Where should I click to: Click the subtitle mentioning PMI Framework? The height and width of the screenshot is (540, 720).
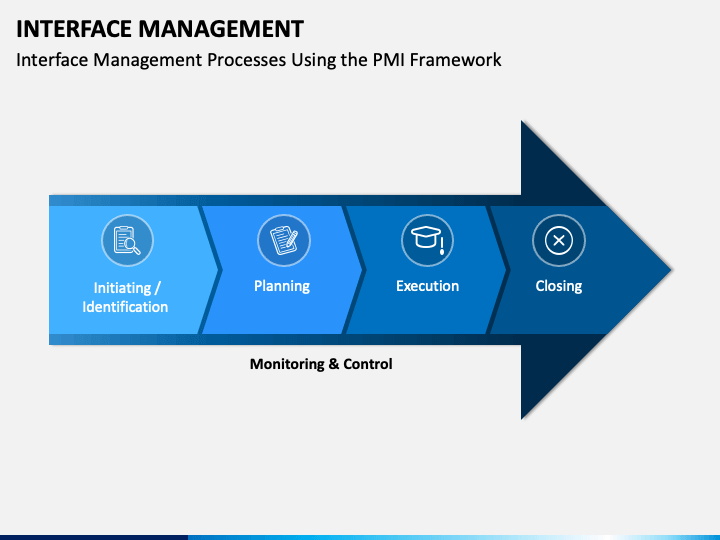click(259, 60)
